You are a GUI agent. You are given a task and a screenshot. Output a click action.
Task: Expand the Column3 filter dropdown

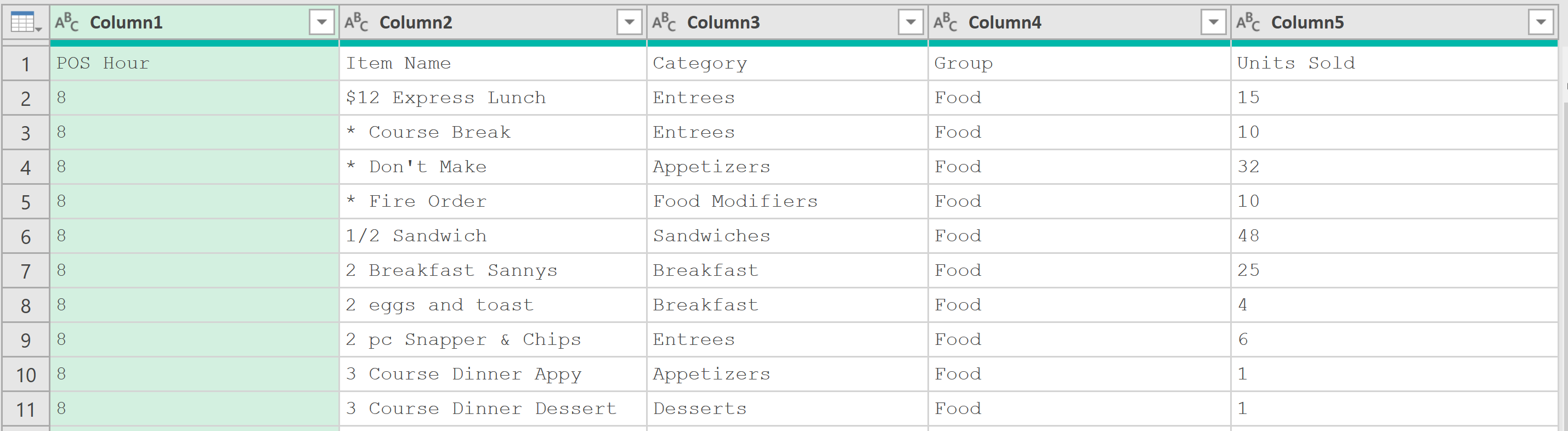911,22
